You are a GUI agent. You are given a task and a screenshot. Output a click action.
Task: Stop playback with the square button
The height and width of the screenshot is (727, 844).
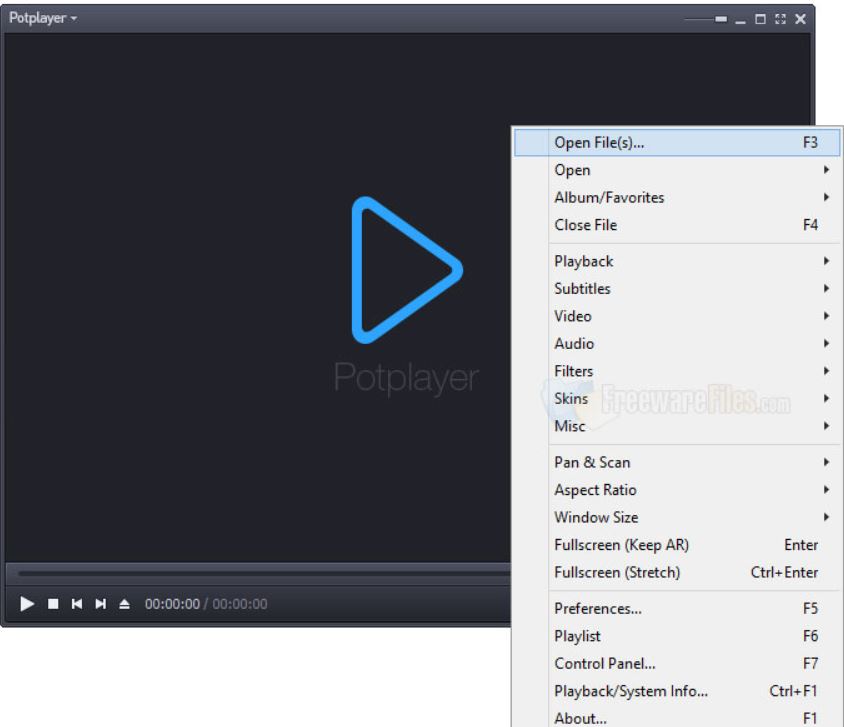(x=53, y=604)
